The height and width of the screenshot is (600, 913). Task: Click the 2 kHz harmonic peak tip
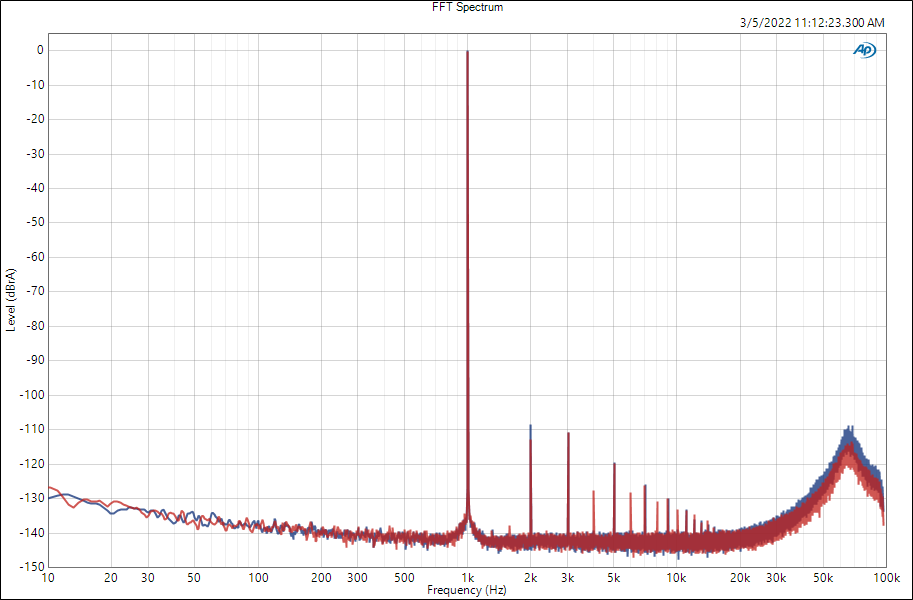530,426
